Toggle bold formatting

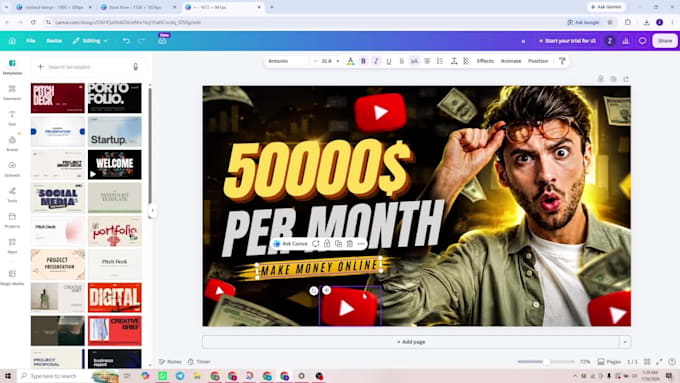pos(363,61)
